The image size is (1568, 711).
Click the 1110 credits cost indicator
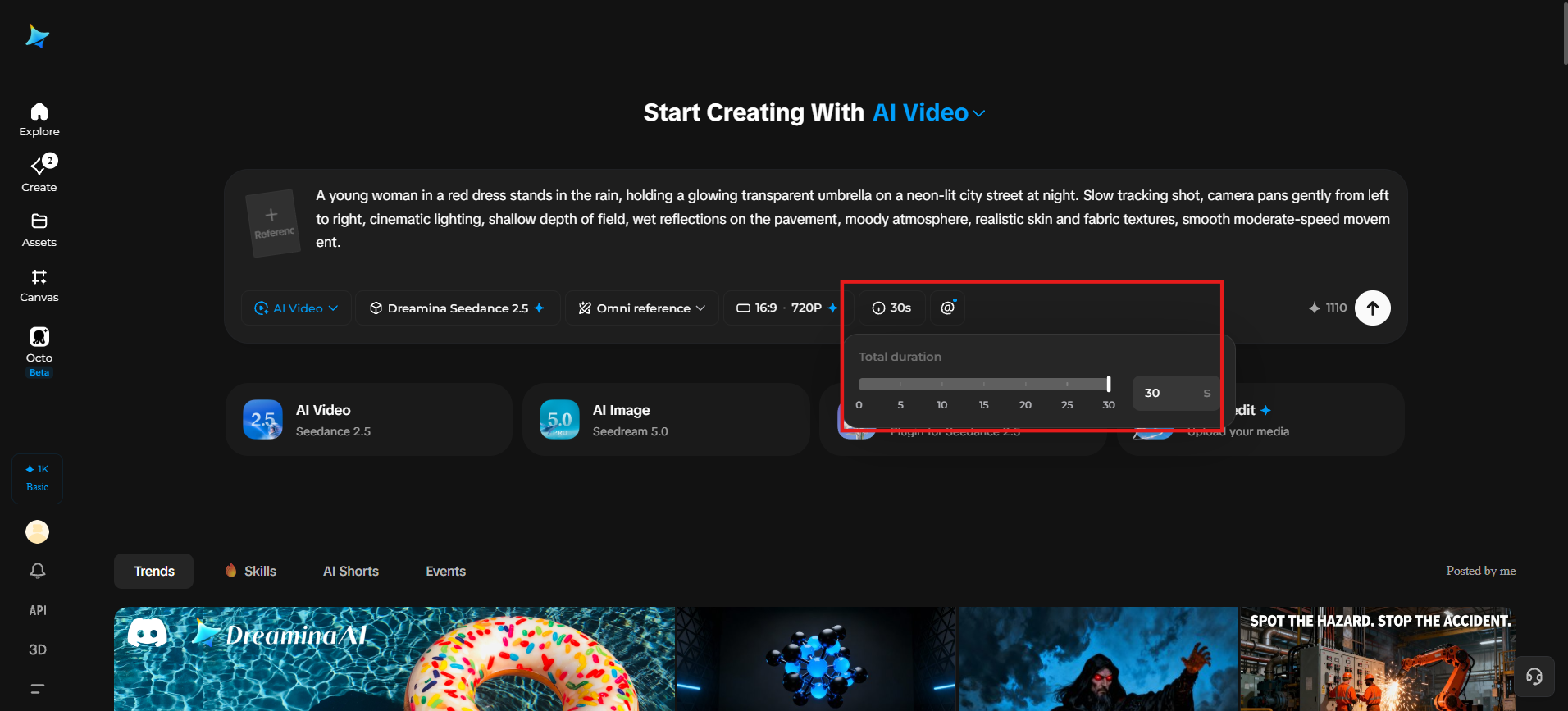1328,308
